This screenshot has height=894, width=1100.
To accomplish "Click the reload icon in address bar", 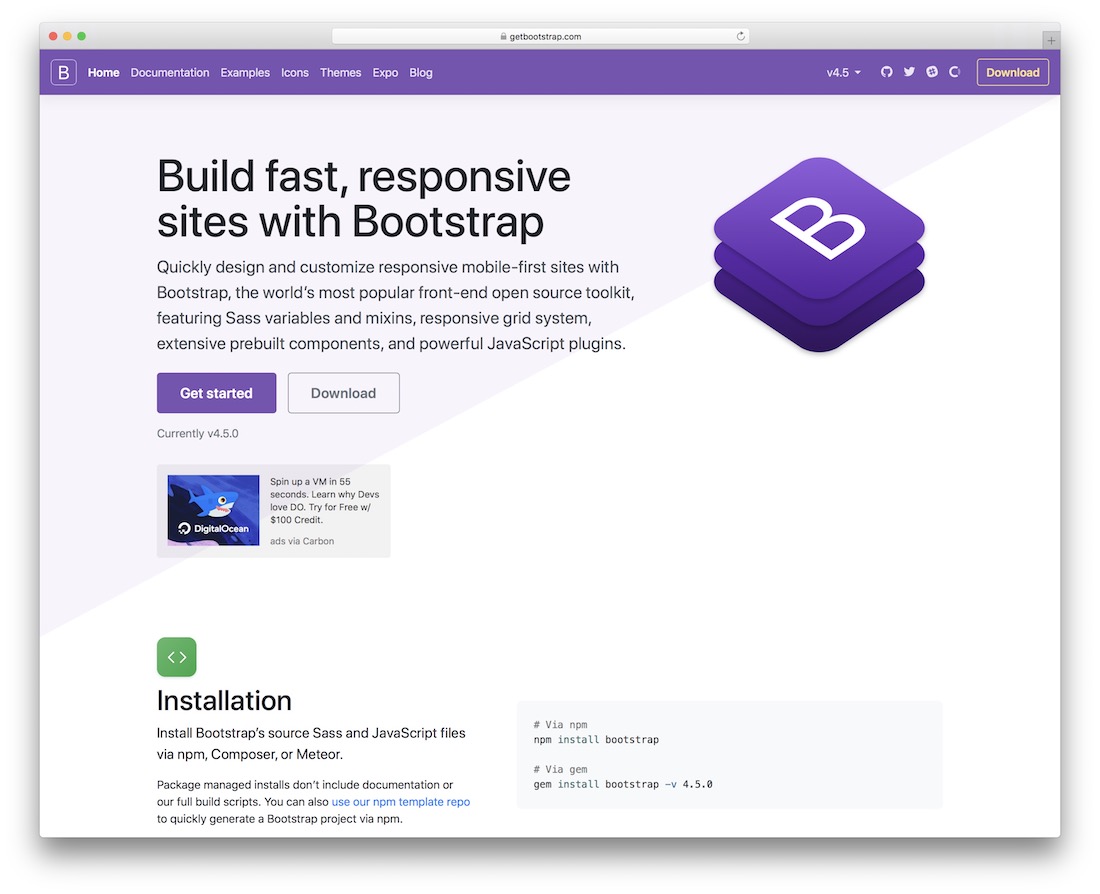I will click(740, 36).
